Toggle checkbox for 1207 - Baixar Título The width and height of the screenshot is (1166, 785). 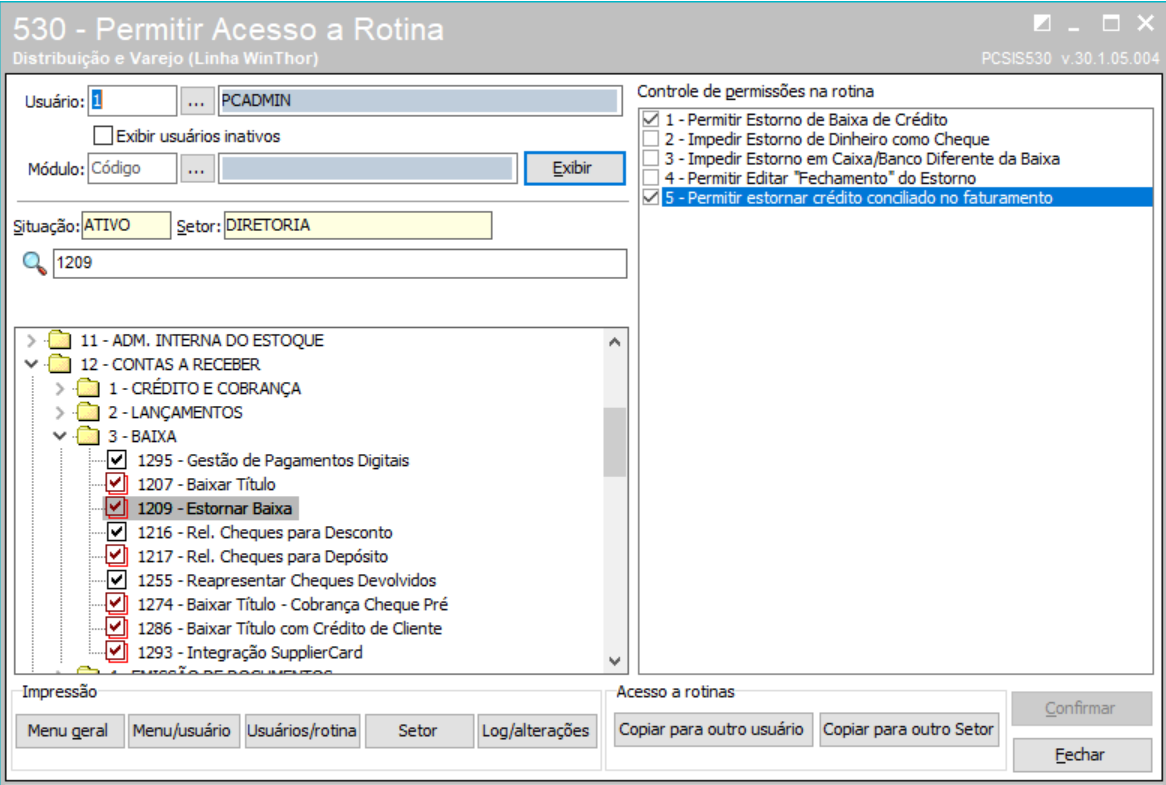click(x=116, y=483)
